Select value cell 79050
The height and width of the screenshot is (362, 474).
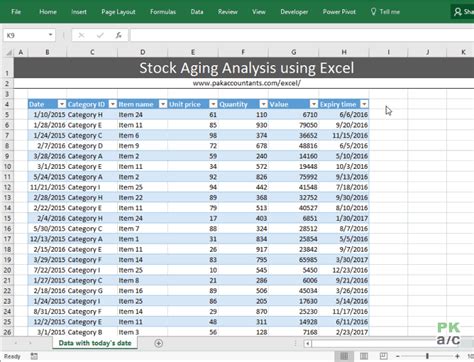[x=294, y=125]
